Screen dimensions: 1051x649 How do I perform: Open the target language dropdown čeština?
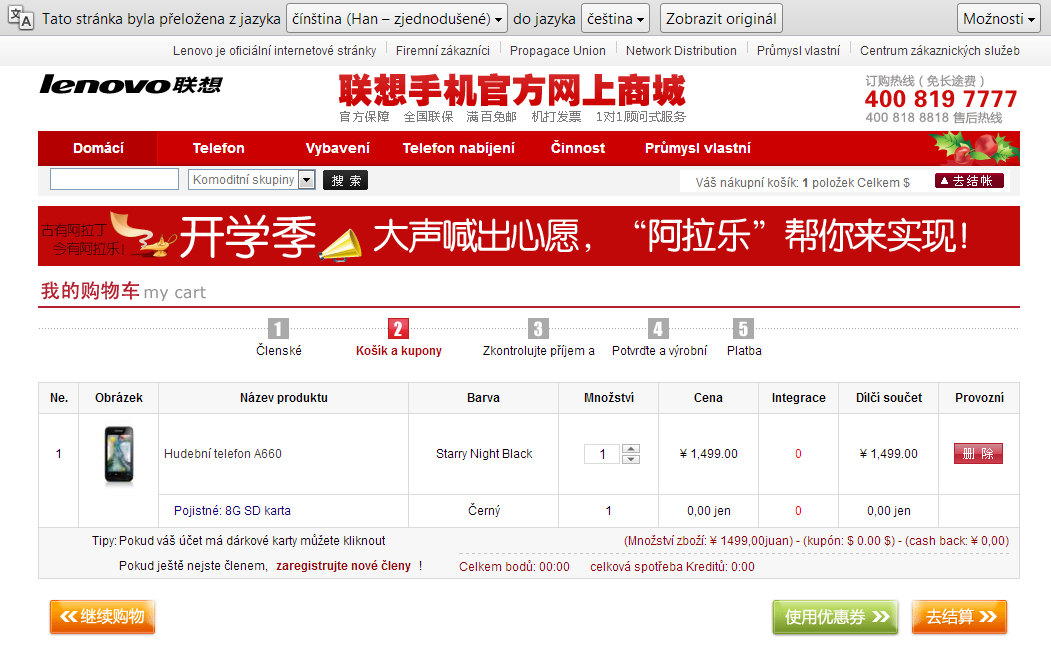(615, 19)
